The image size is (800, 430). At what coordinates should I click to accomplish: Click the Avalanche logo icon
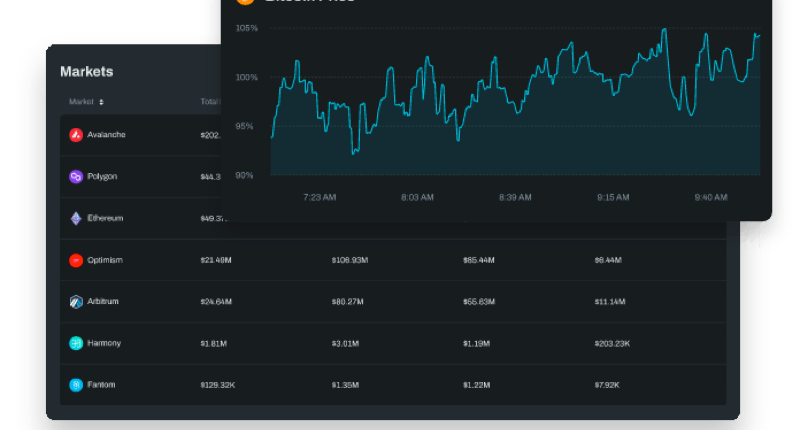76,135
